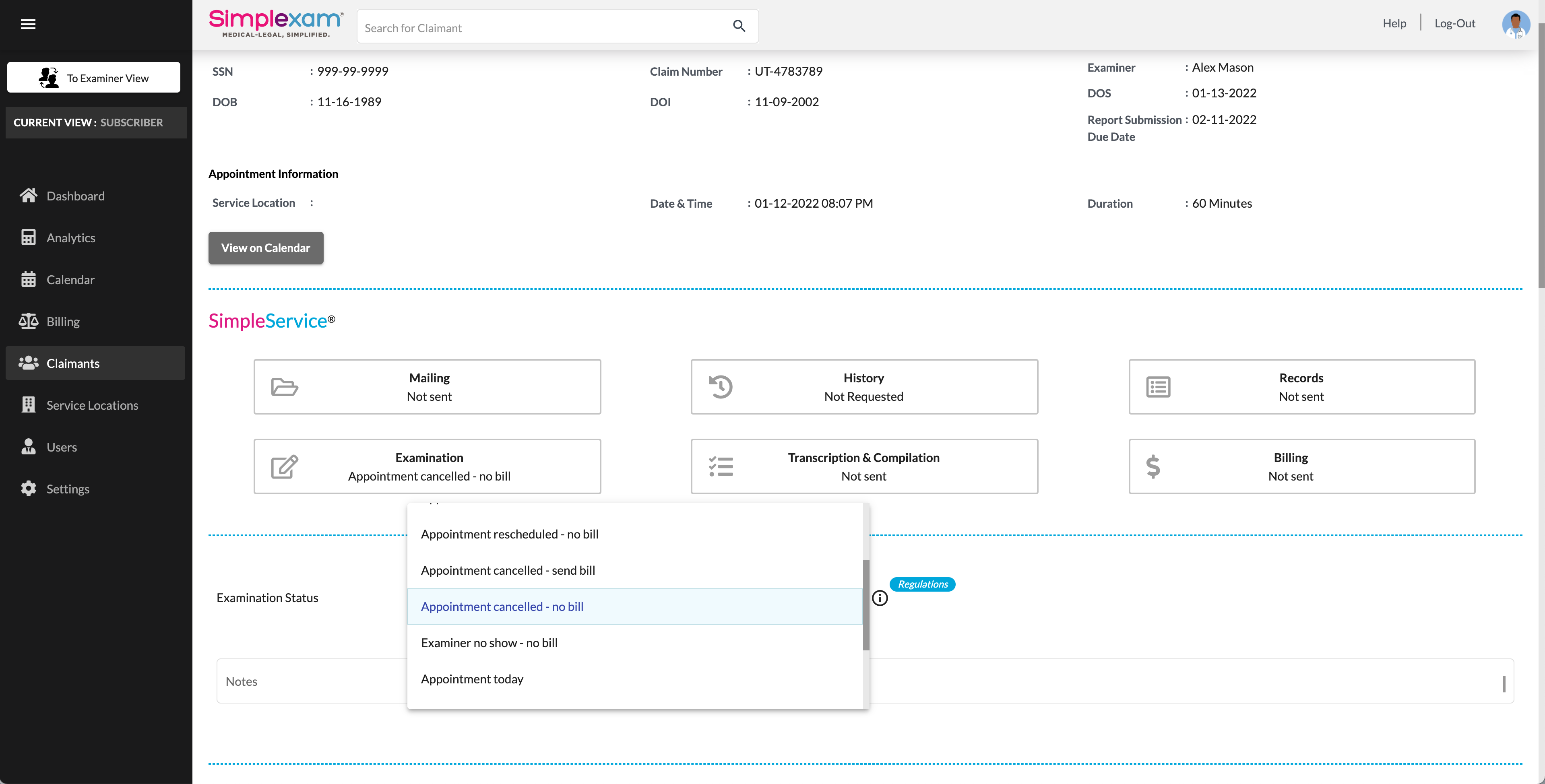Select 'Examiner no show - no bill'
Viewport: 1545px width, 784px height.
(489, 643)
